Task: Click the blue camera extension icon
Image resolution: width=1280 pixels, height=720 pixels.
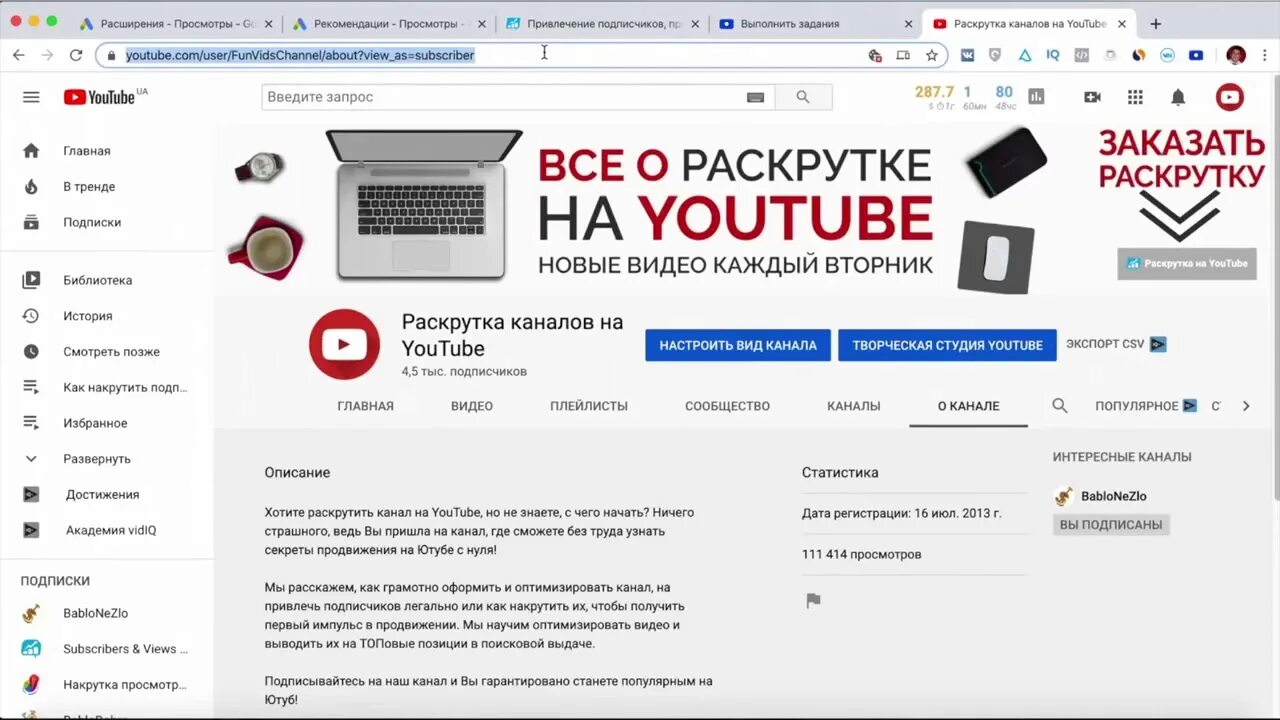Action: pyautogui.click(x=1196, y=55)
